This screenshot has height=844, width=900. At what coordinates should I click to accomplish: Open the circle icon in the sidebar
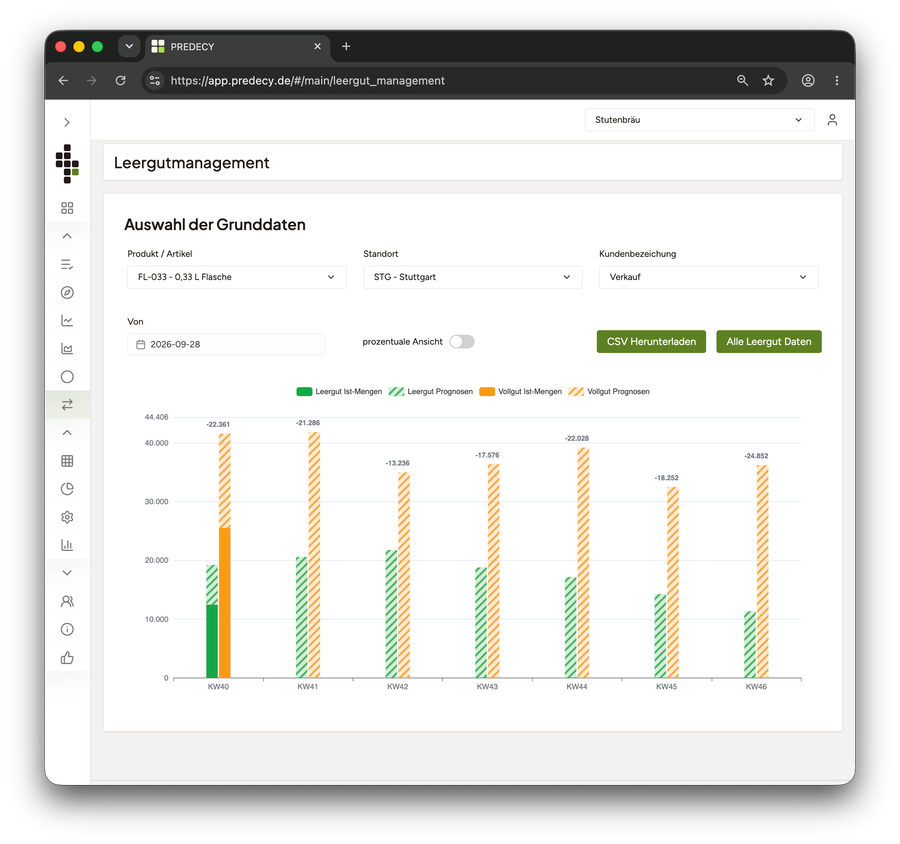click(x=67, y=377)
